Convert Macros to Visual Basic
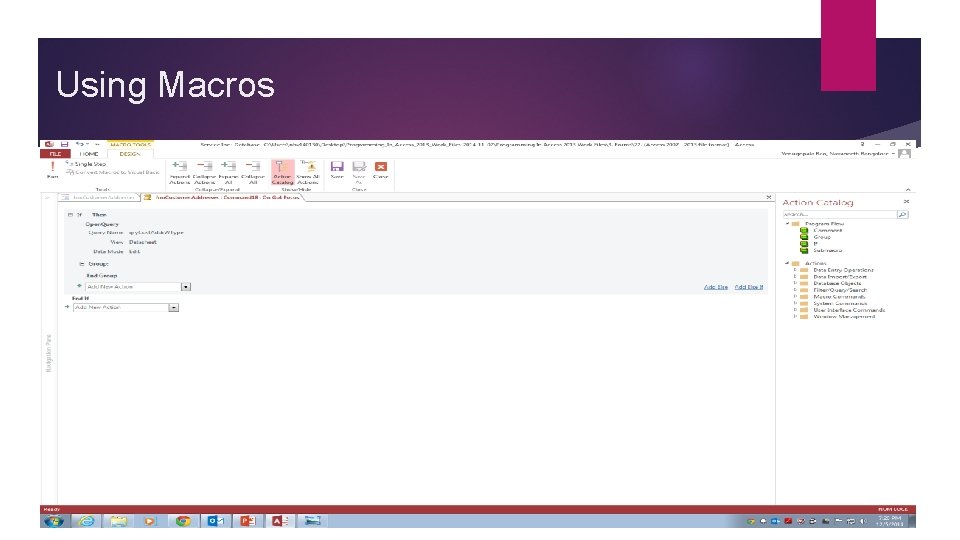 click(x=113, y=172)
